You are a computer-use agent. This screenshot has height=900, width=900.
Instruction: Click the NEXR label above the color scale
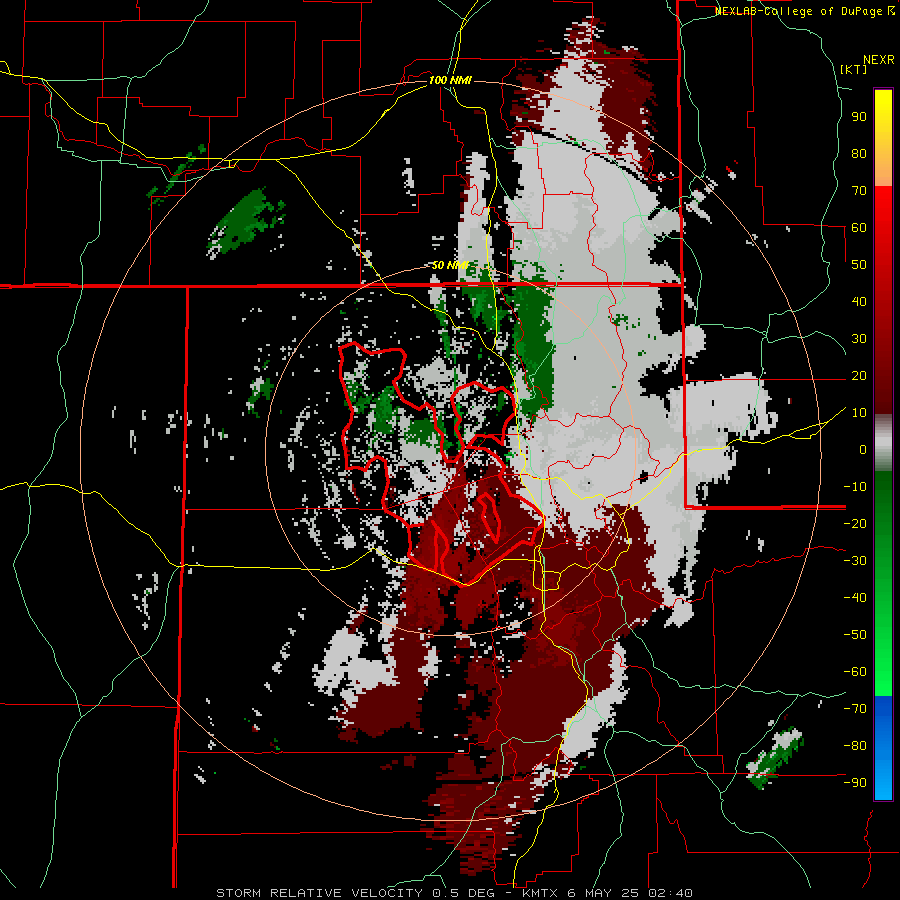coord(879,60)
